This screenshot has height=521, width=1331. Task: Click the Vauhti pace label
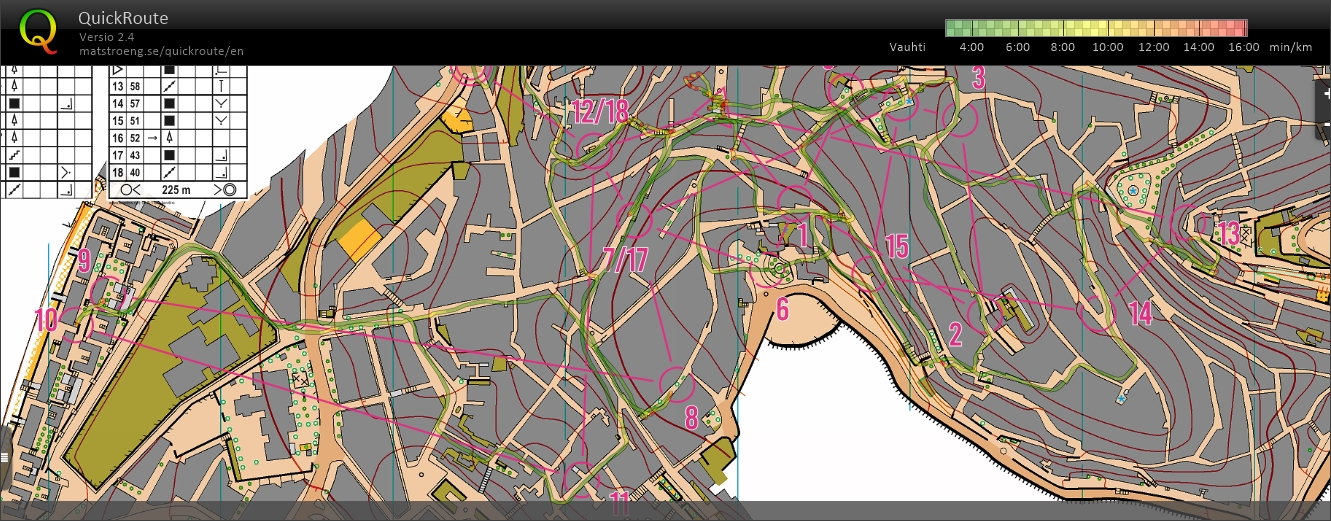[x=907, y=47]
